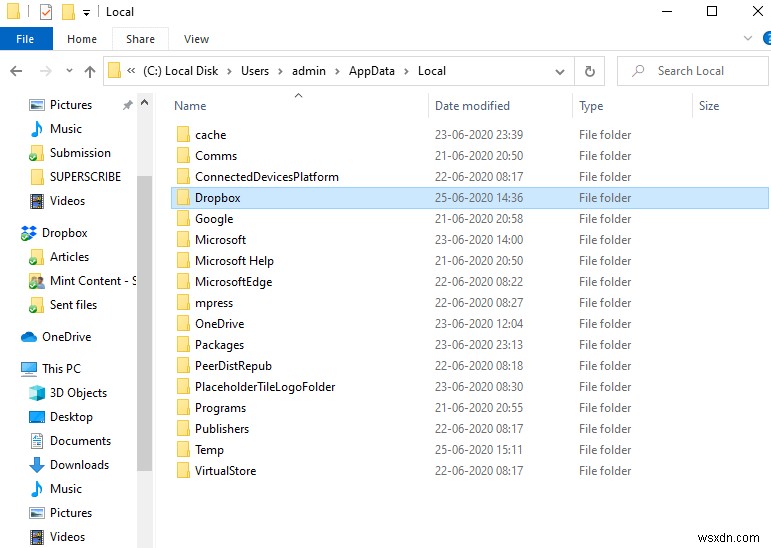Image resolution: width=771 pixels, height=548 pixels.
Task: Open the recent locations dropdown arrow
Action: click(x=69, y=71)
